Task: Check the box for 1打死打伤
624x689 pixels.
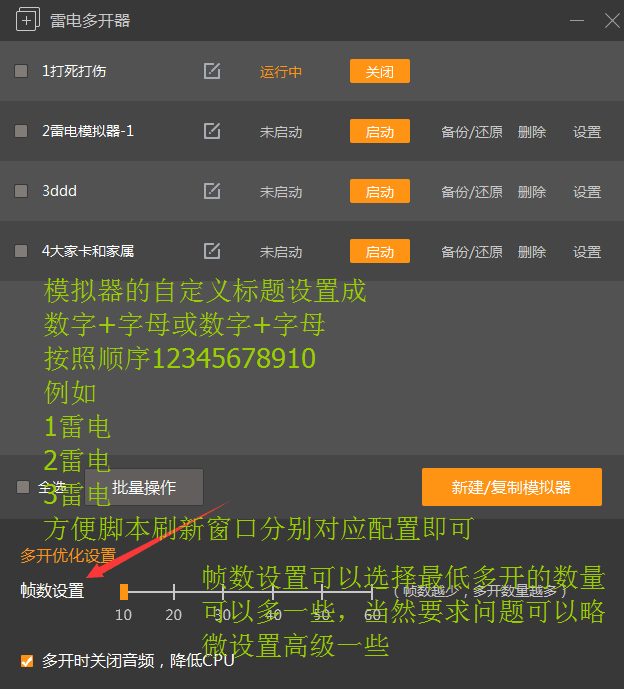Action: (x=21, y=71)
